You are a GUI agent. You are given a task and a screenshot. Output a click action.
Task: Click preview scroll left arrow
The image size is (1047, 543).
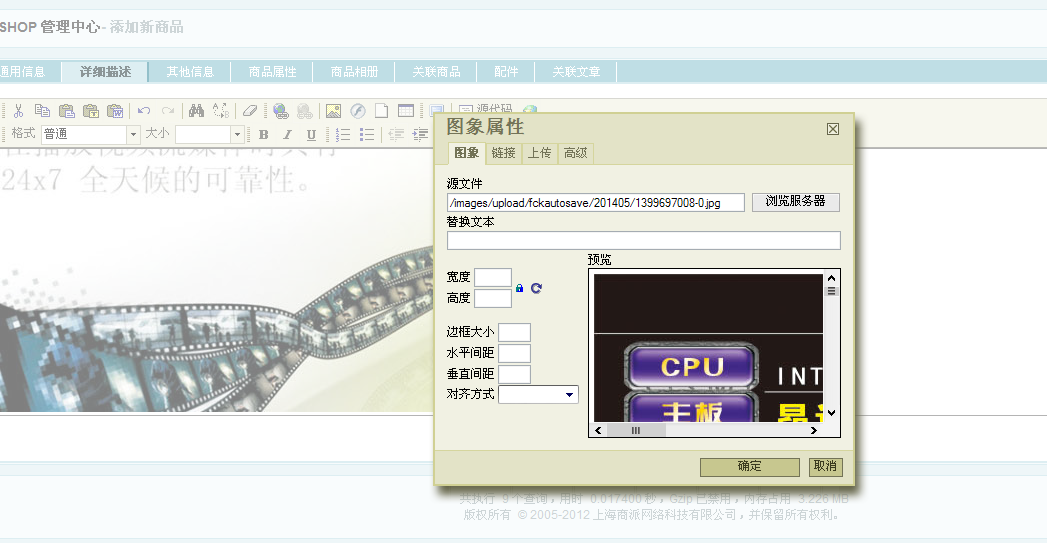tap(598, 430)
